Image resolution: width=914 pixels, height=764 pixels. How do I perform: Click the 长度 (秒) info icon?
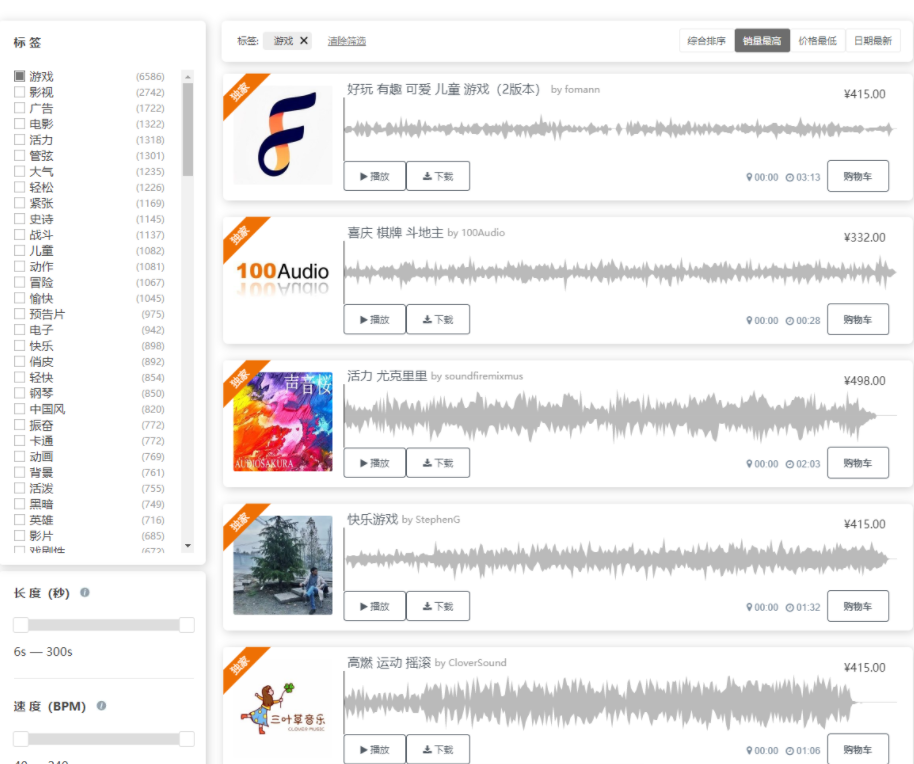(x=85, y=592)
